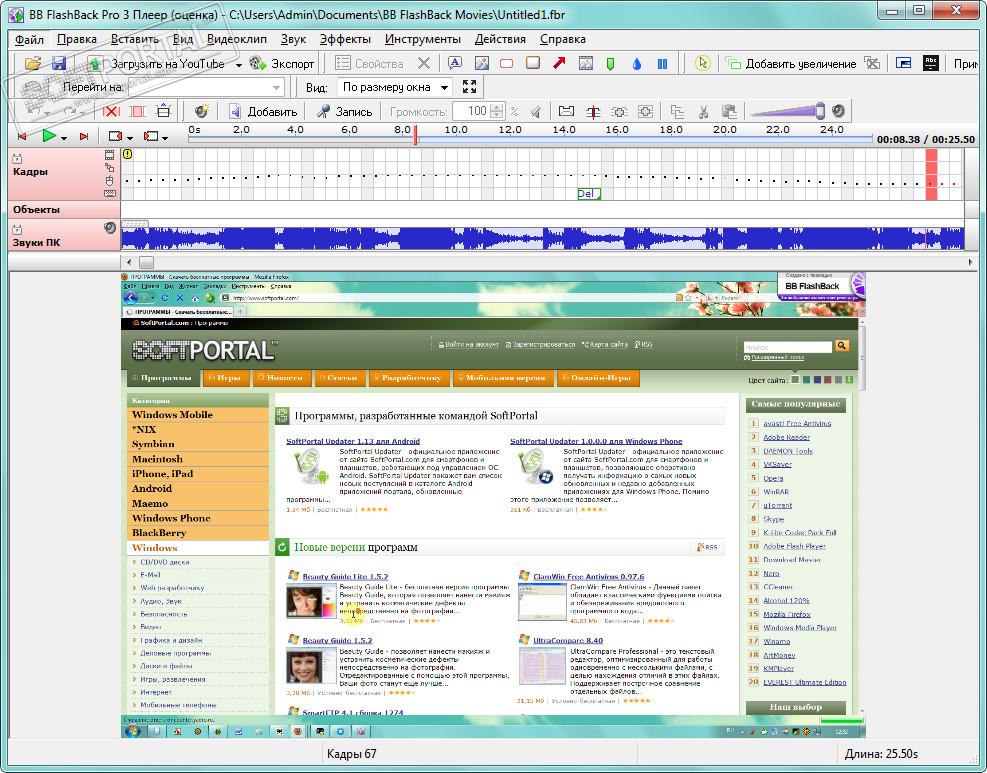Toggle the Звуки ПК track lock icon
The image size is (987, 773).
tap(17, 230)
